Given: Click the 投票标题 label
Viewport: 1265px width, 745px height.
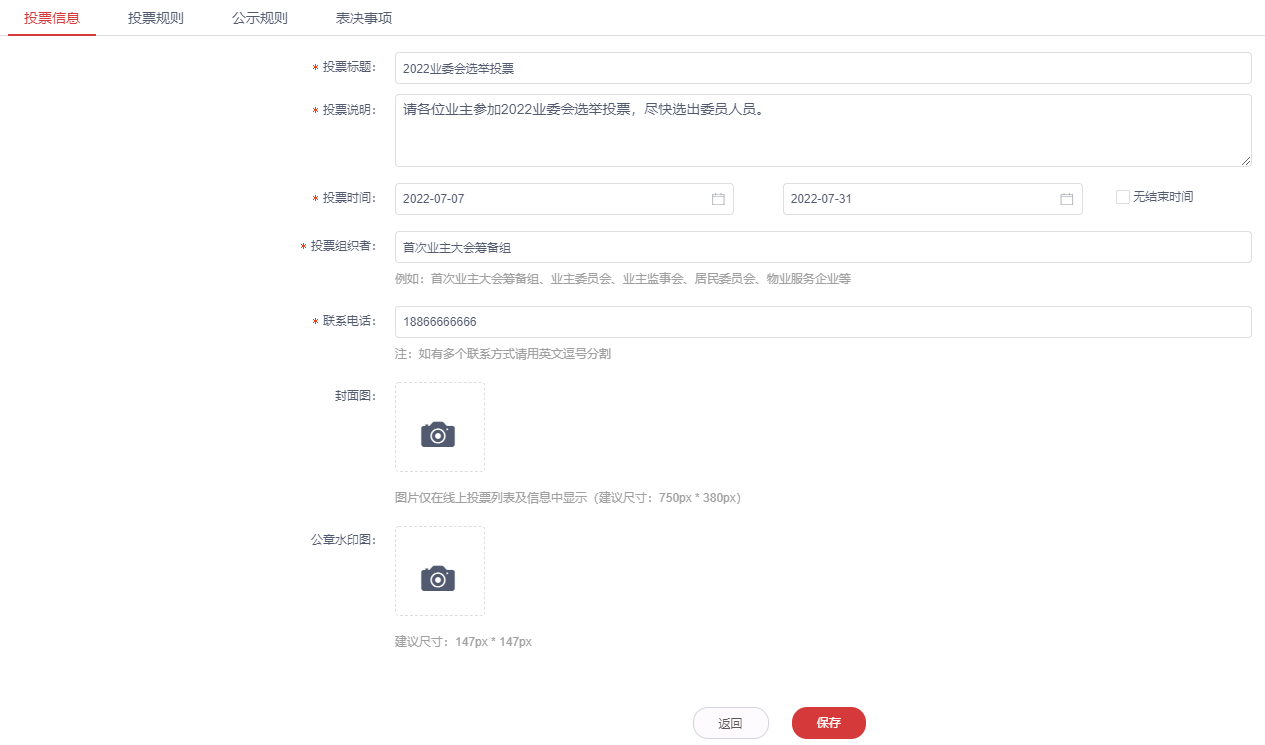Looking at the screenshot, I should (x=349, y=67).
